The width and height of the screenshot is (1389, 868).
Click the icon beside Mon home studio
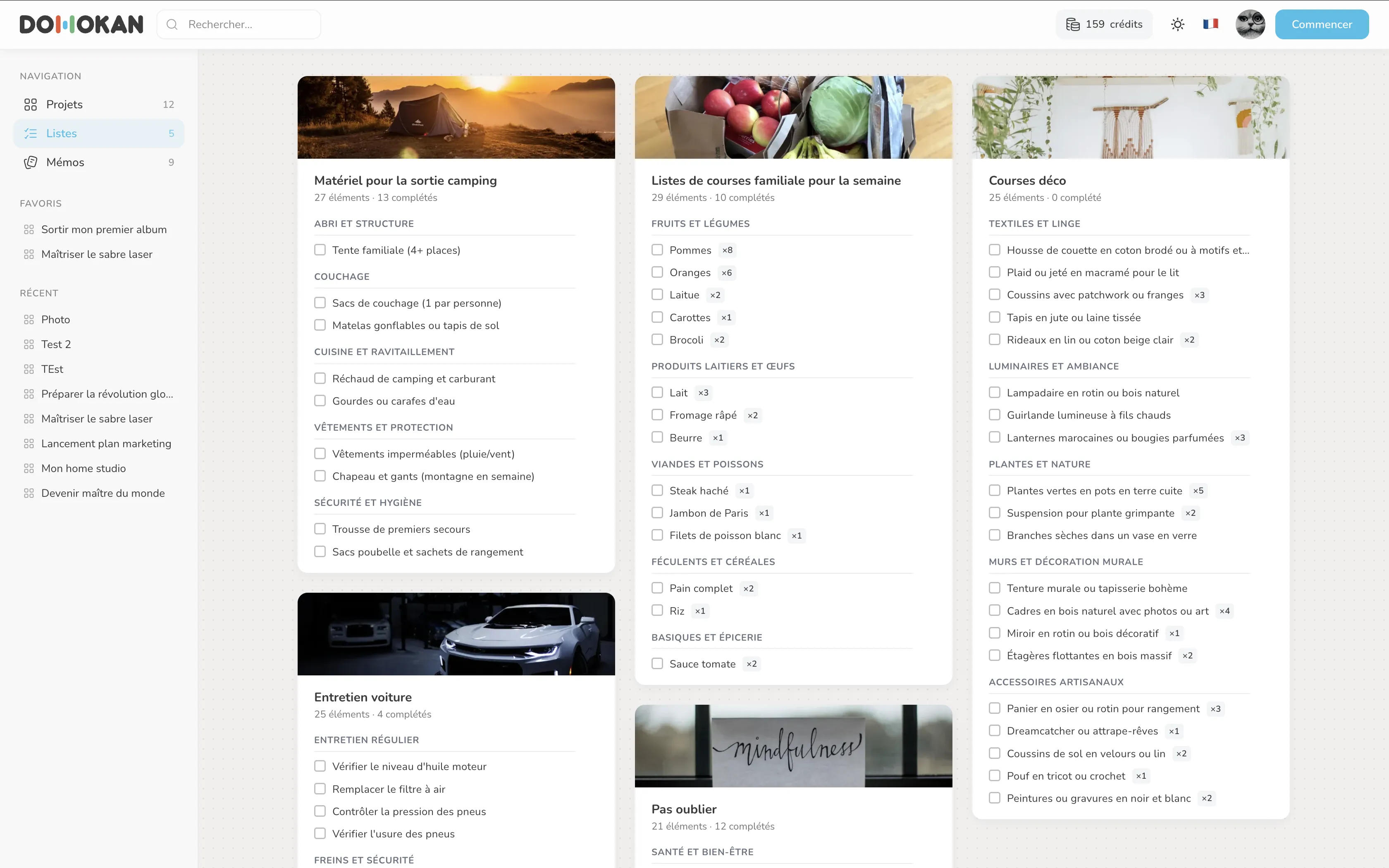click(x=29, y=468)
